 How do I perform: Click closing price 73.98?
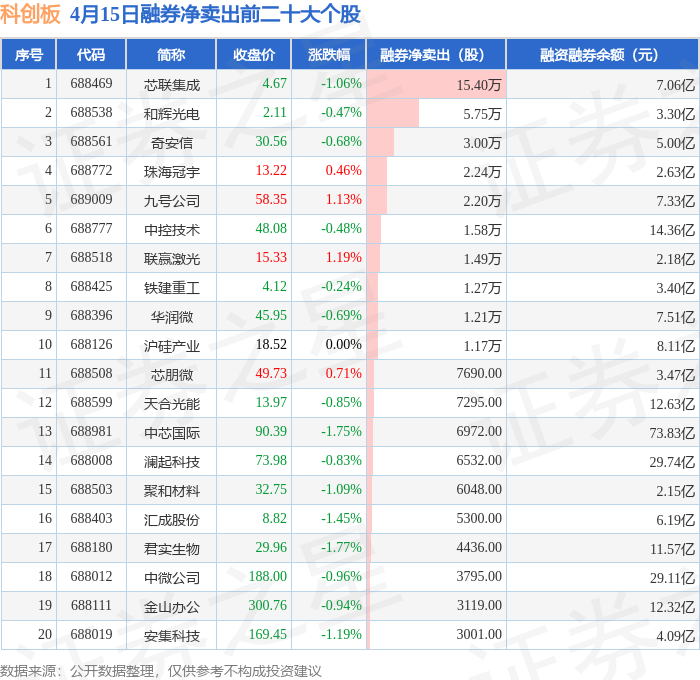point(271,460)
